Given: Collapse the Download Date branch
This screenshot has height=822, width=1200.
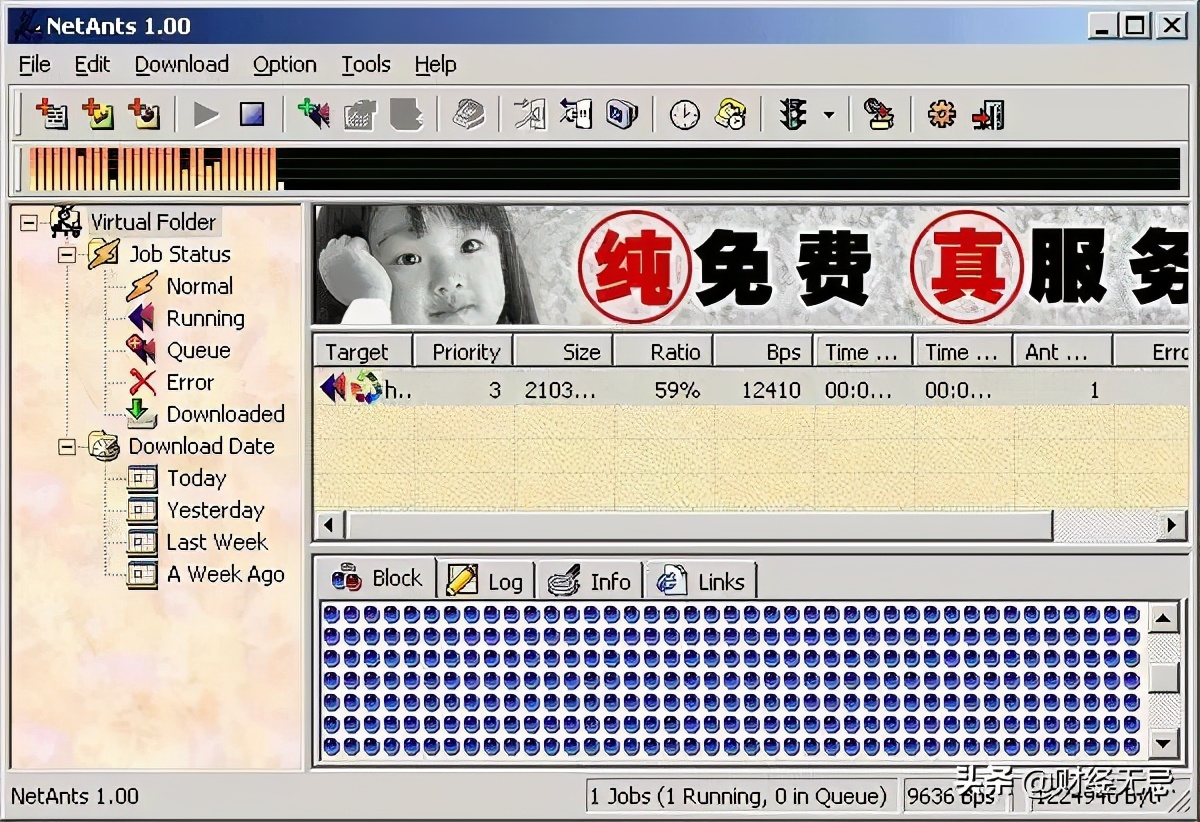Looking at the screenshot, I should click(x=67, y=447).
